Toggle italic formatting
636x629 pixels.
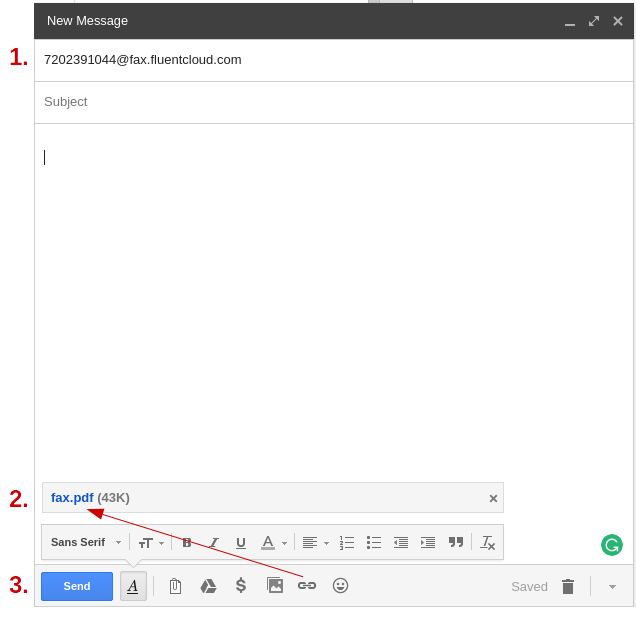tap(213, 543)
